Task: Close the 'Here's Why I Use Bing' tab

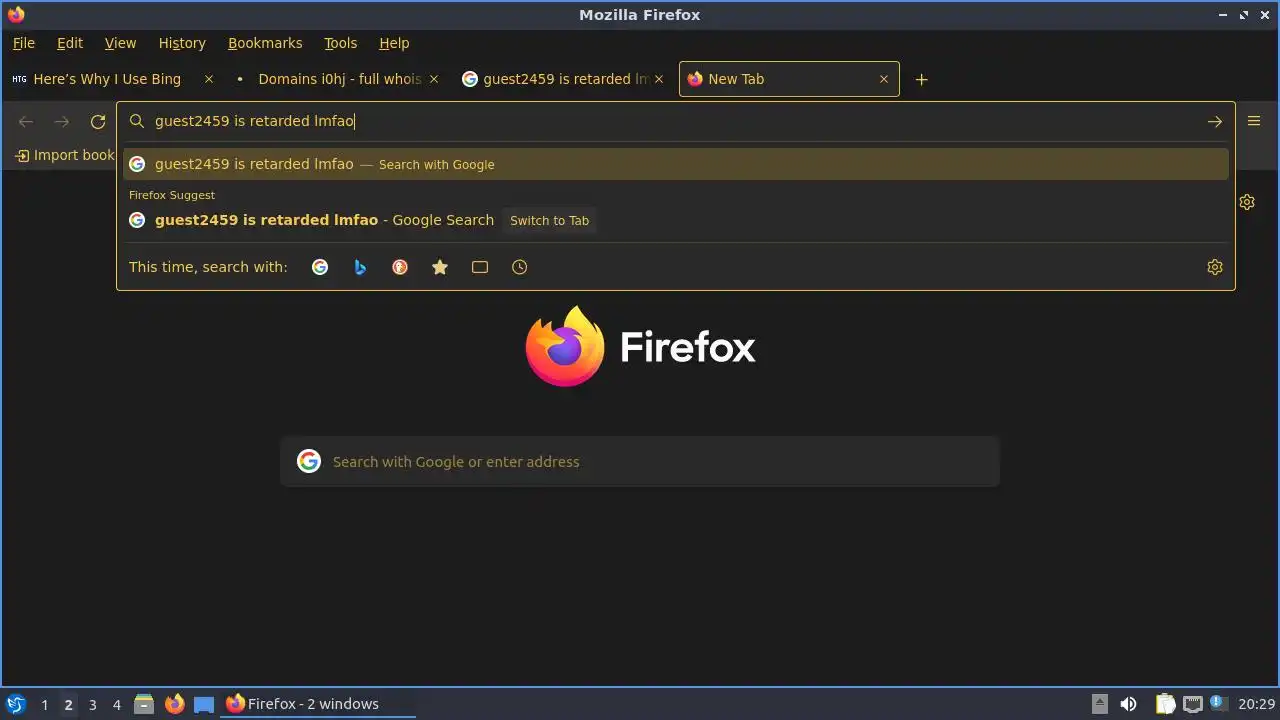Action: point(209,79)
